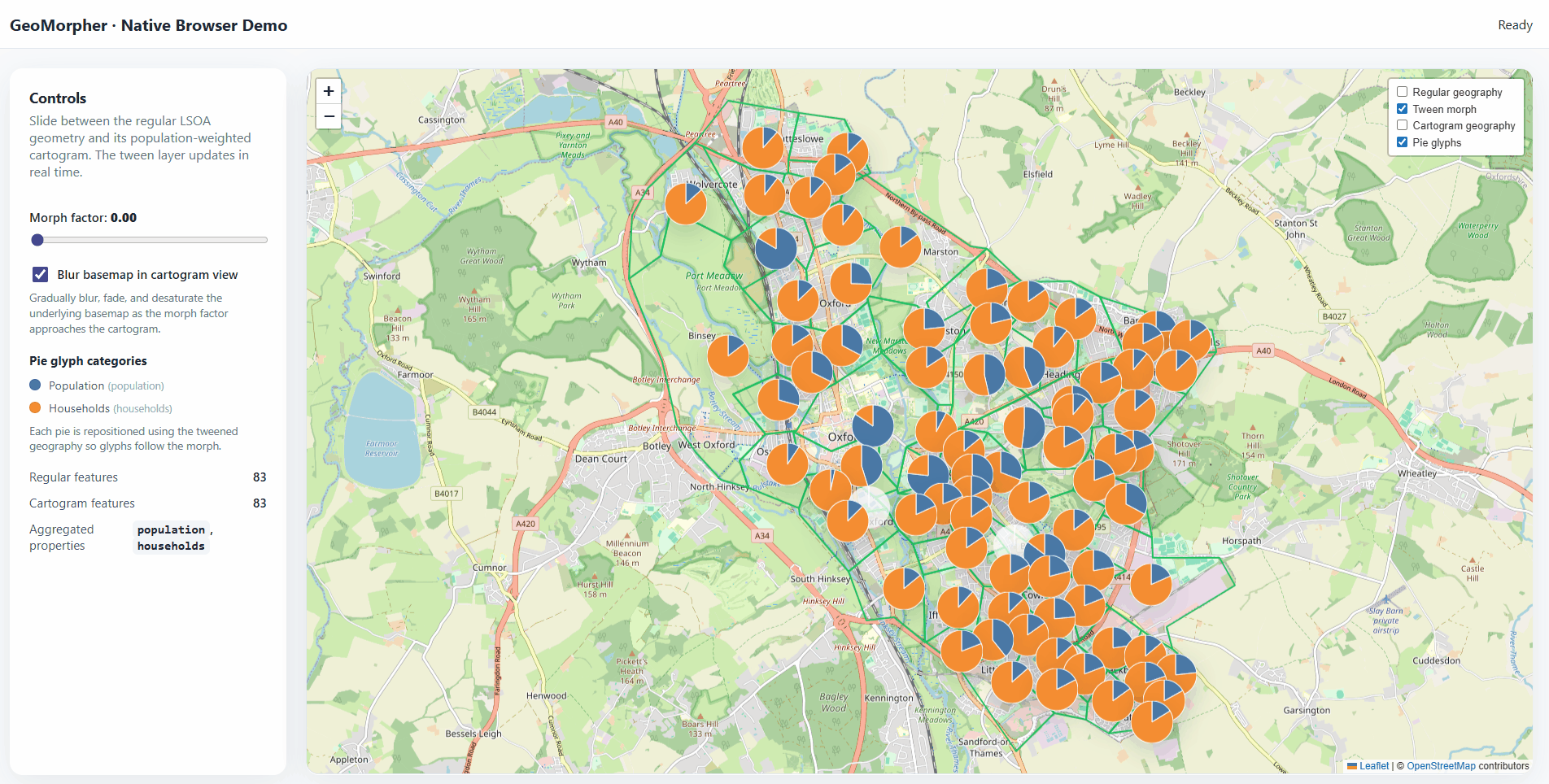Uncheck the Tween morph layer
Viewport: 1549px width, 784px height.
pos(1402,109)
